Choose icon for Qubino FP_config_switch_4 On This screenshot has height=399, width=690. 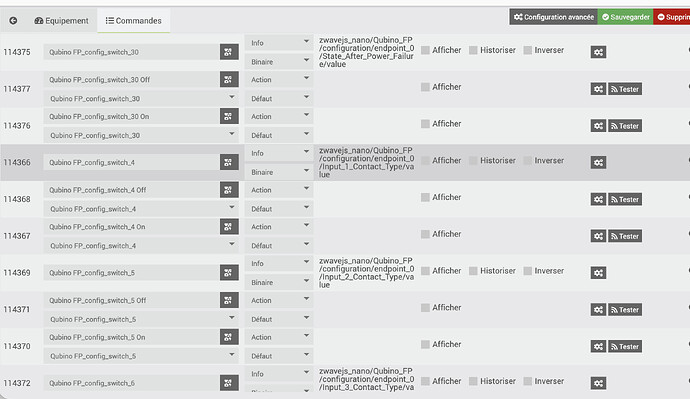pos(229,227)
